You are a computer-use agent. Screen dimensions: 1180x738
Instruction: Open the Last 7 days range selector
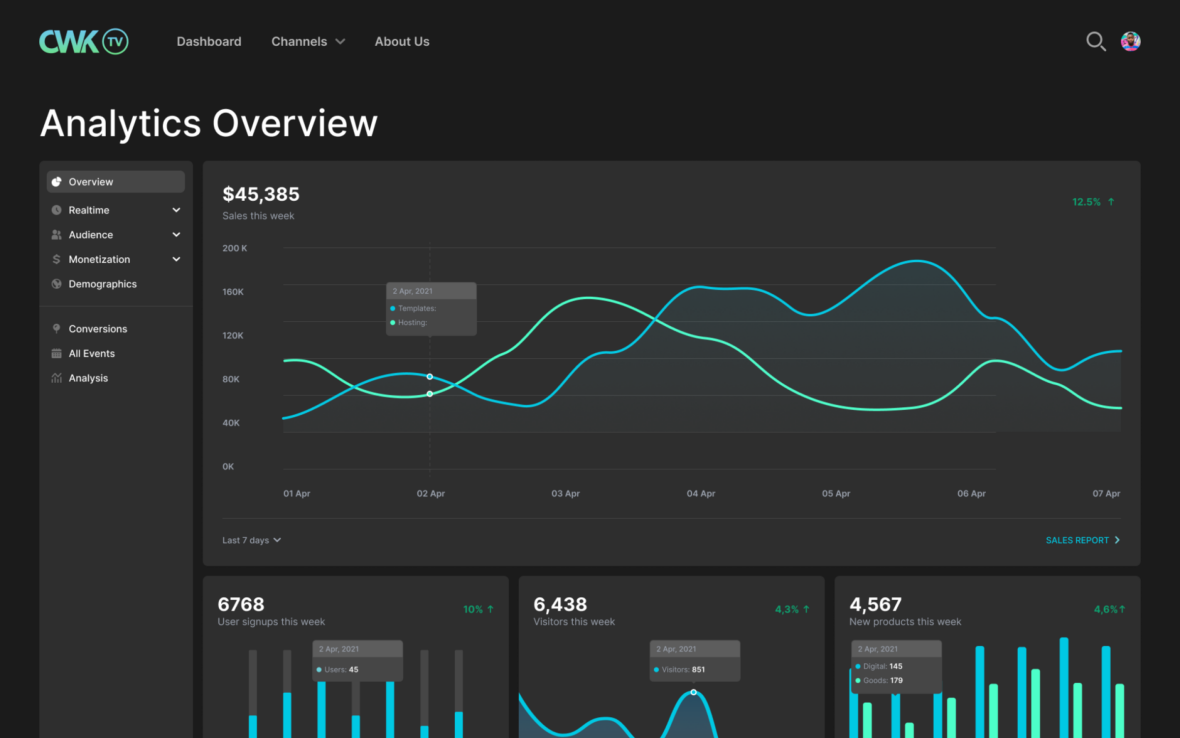[250, 540]
